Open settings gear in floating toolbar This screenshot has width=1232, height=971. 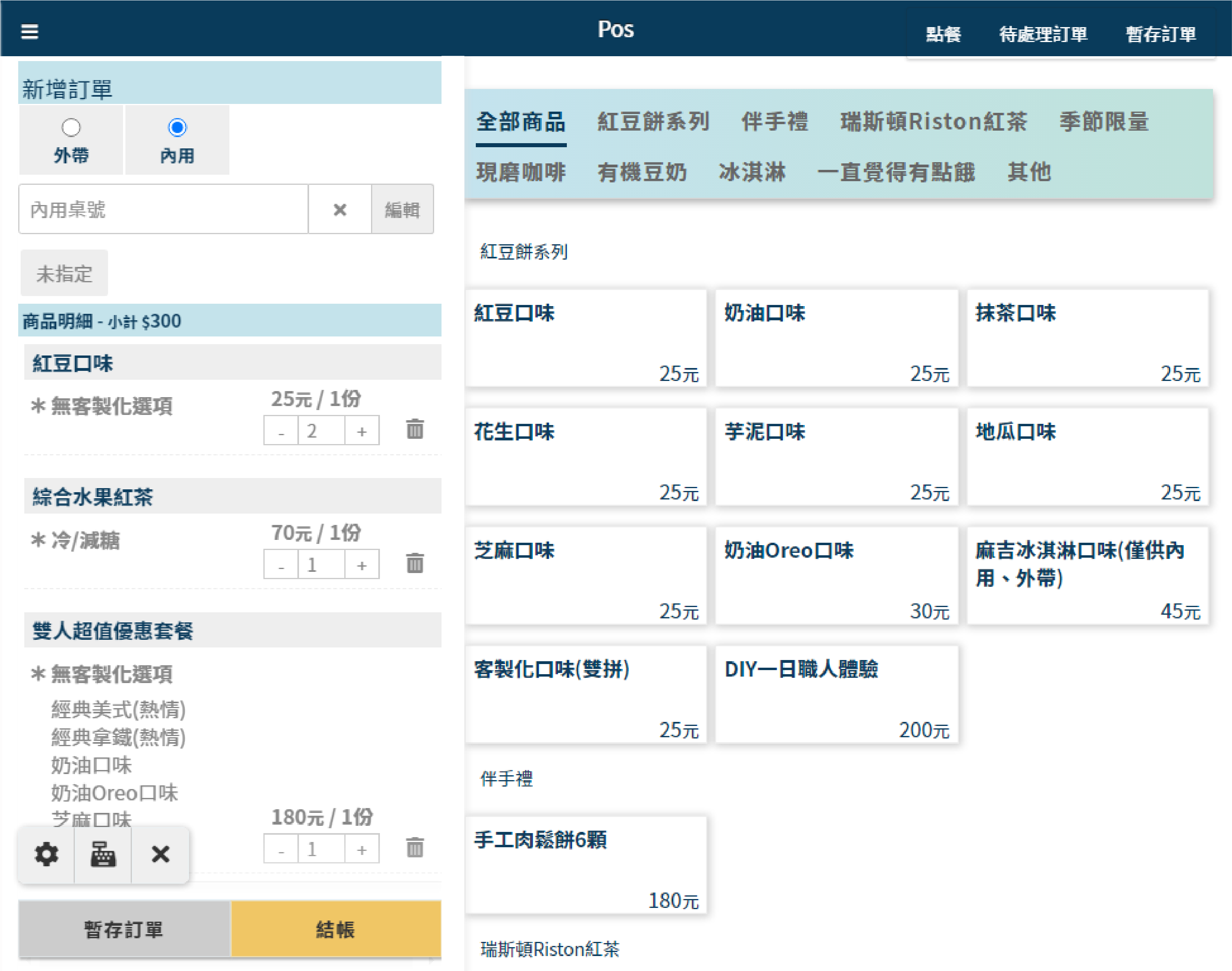pyautogui.click(x=46, y=854)
